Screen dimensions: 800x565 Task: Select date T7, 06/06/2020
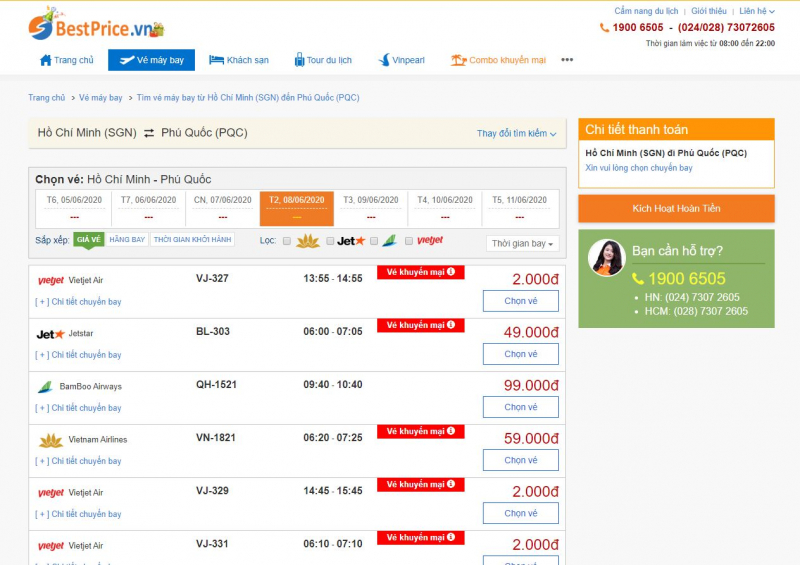pos(148,208)
